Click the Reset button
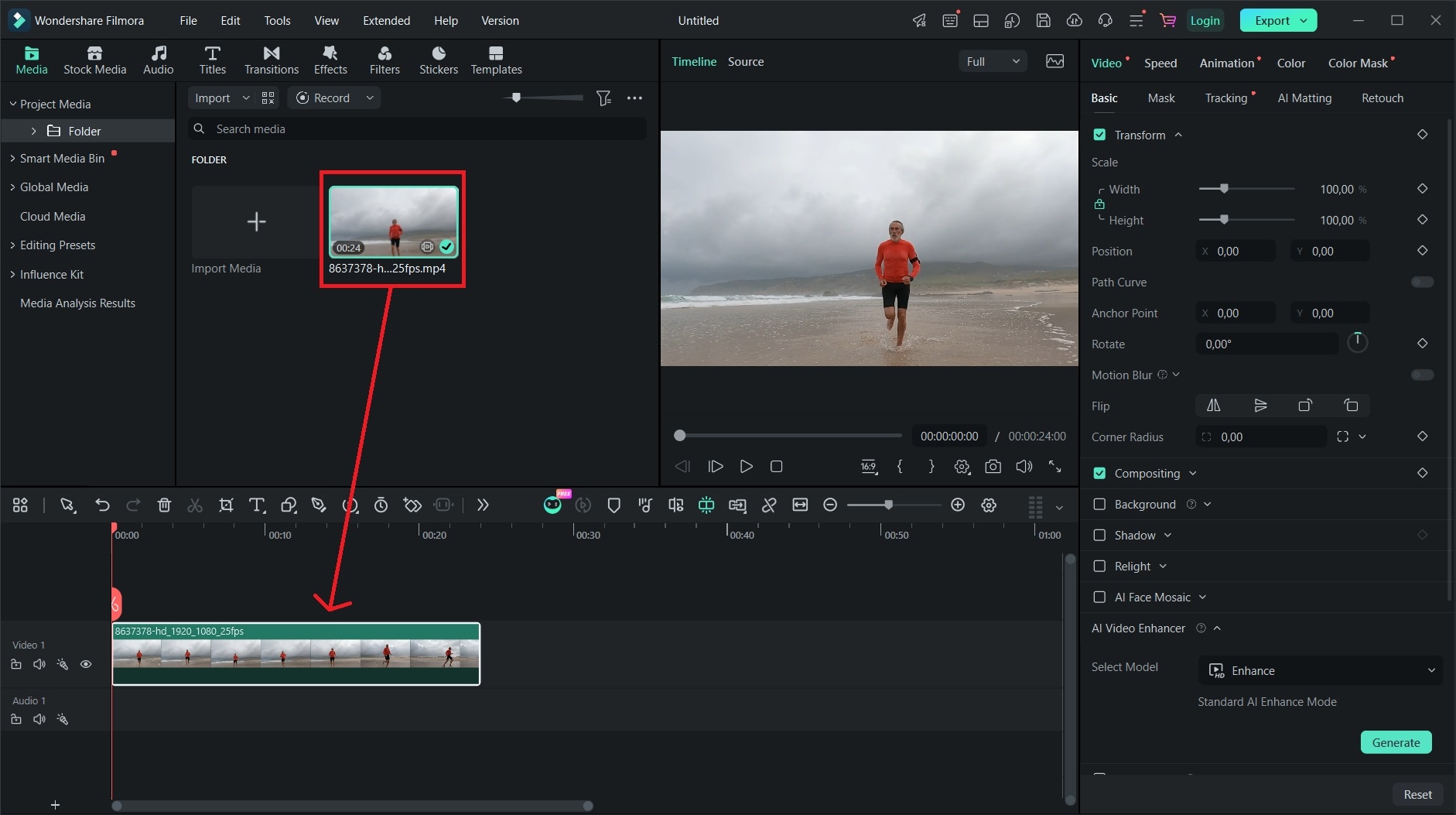Image resolution: width=1456 pixels, height=815 pixels. point(1417,794)
